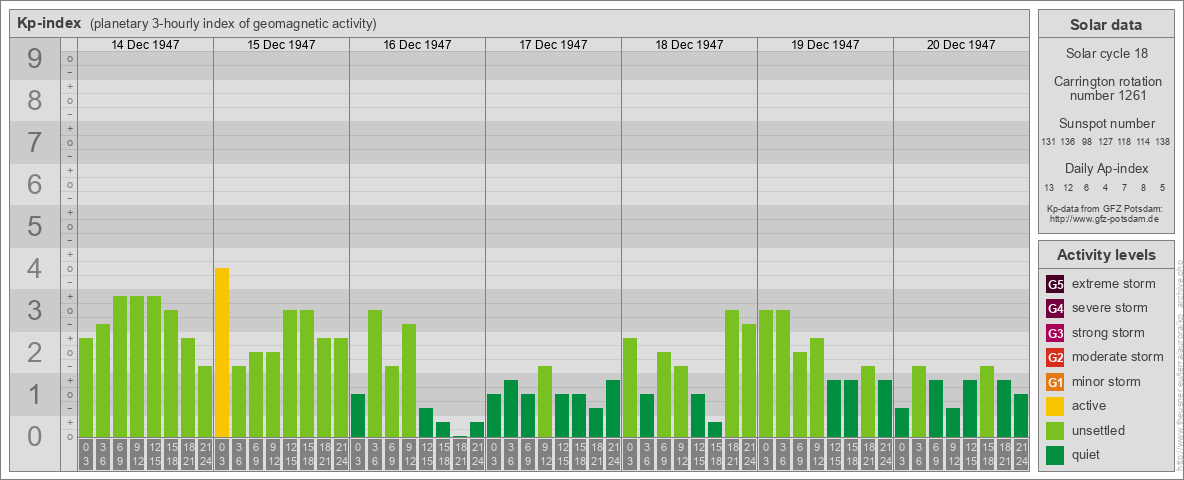1184x480 pixels.
Task: Select the yellow 'active' legend swatch
Action: pyautogui.click(x=1055, y=406)
